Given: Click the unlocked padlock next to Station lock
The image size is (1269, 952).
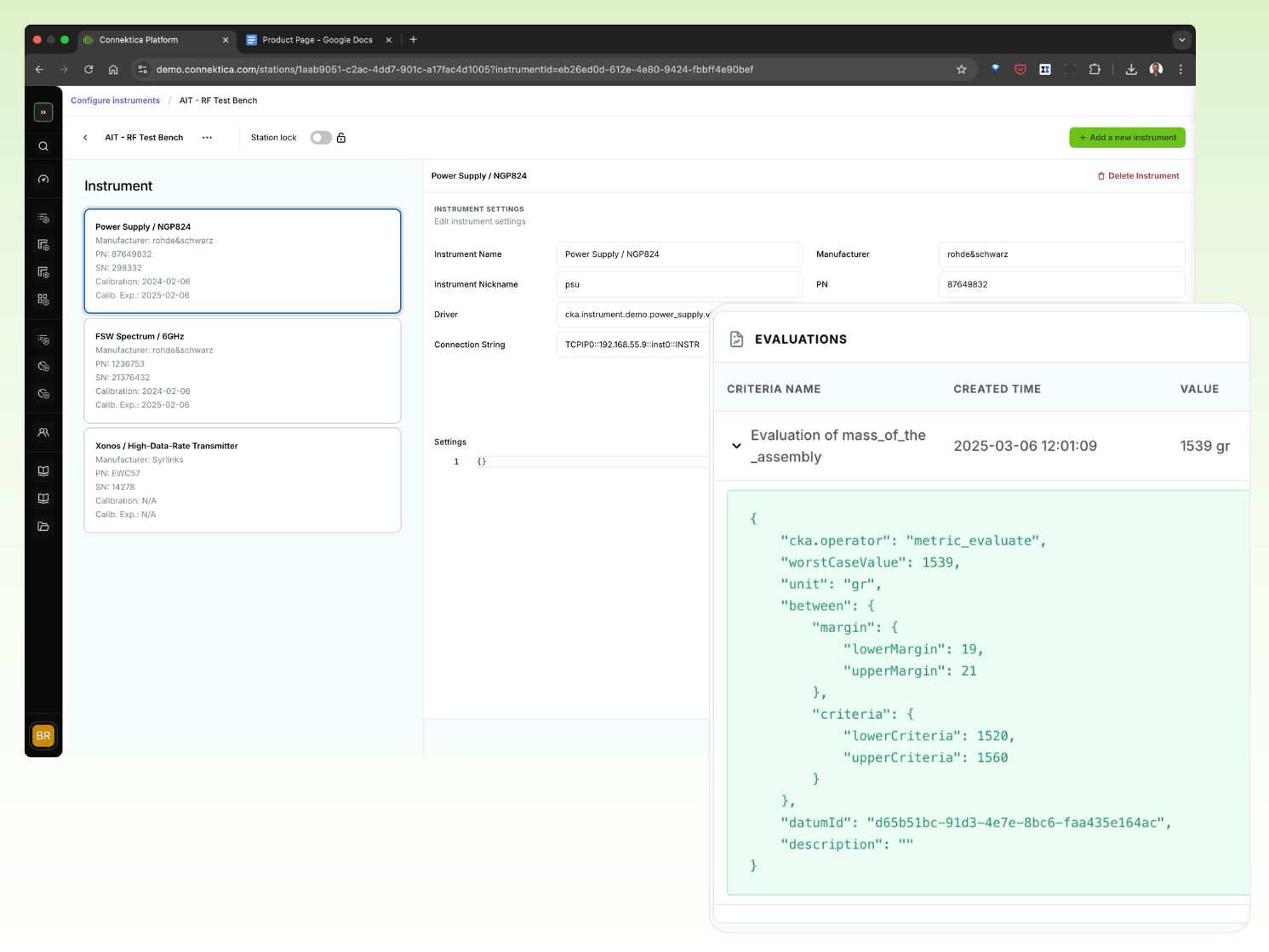Looking at the screenshot, I should tap(341, 137).
